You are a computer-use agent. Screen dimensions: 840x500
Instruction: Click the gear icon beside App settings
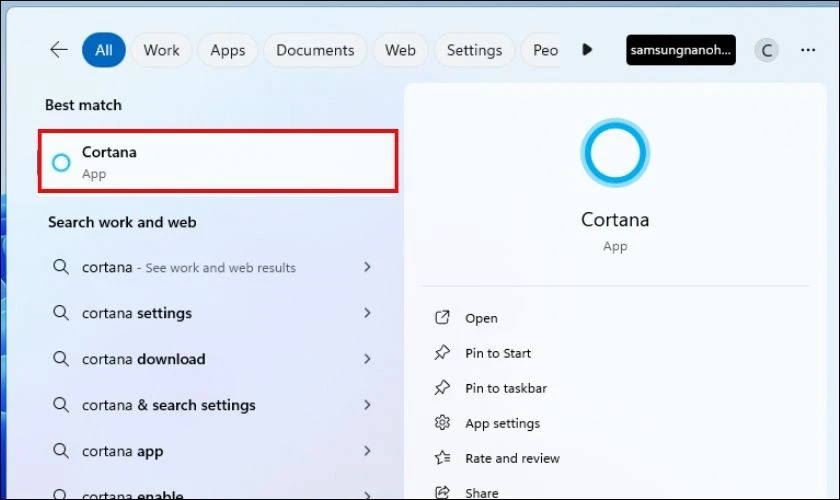point(442,423)
